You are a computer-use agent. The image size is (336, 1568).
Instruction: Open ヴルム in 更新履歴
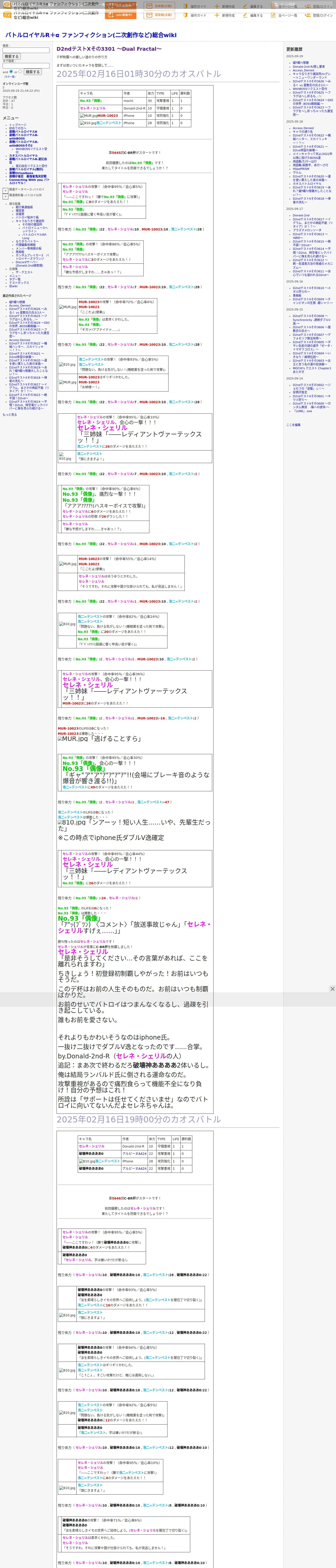297,173
